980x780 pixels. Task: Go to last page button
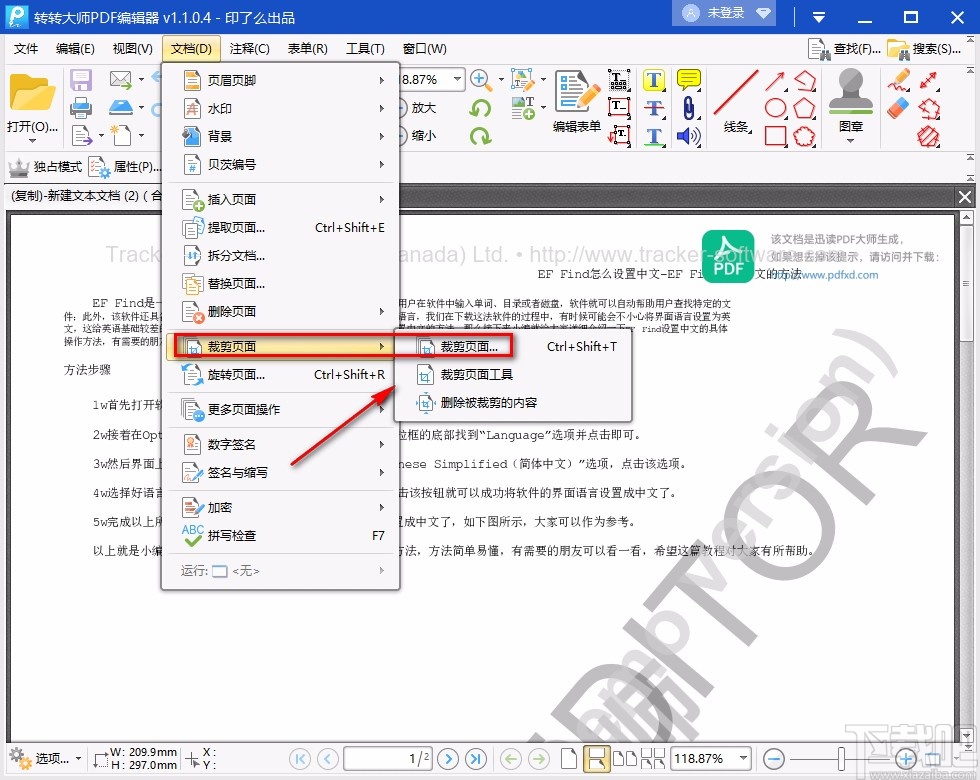click(476, 759)
